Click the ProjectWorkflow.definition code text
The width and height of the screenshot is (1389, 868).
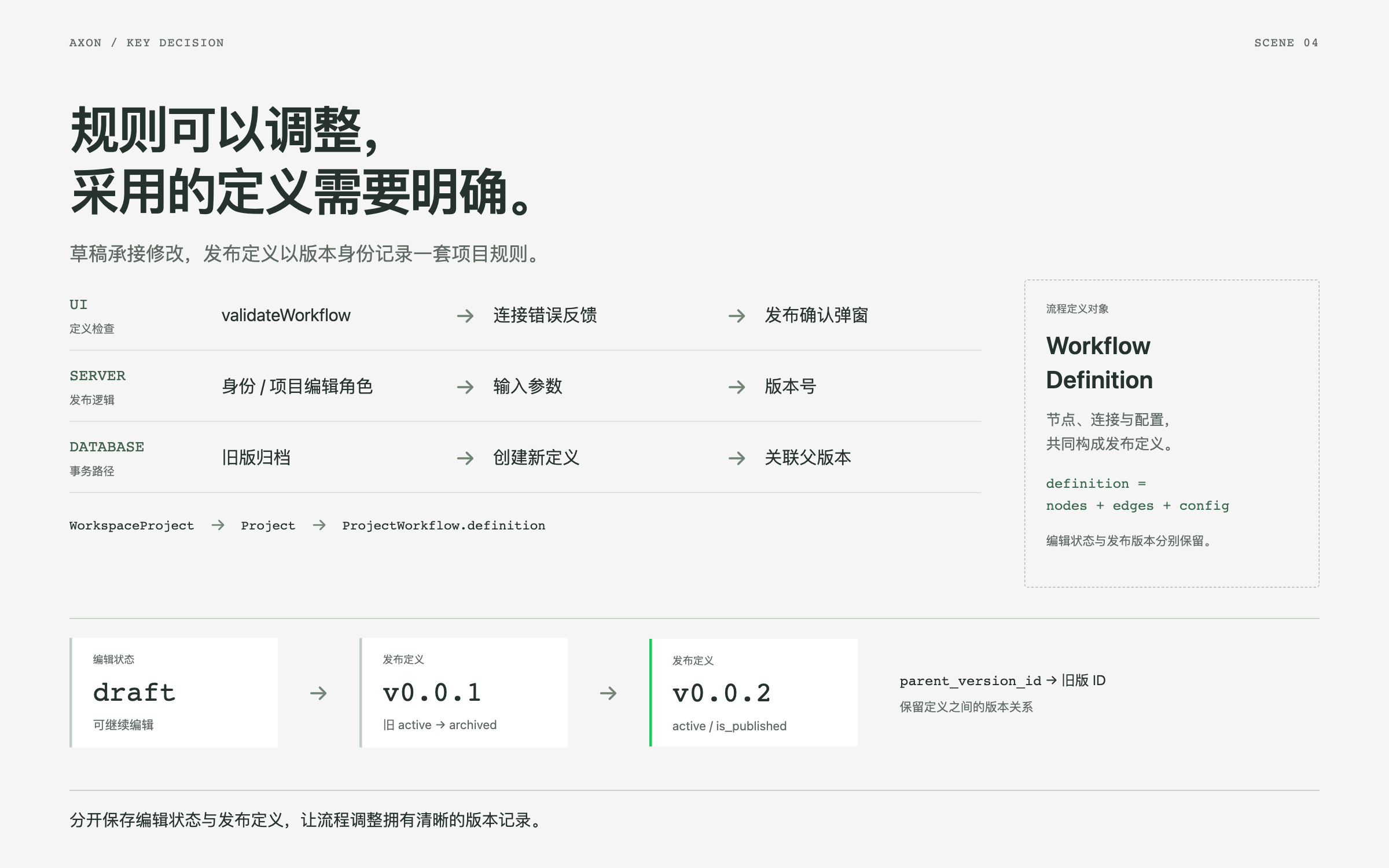444,525
